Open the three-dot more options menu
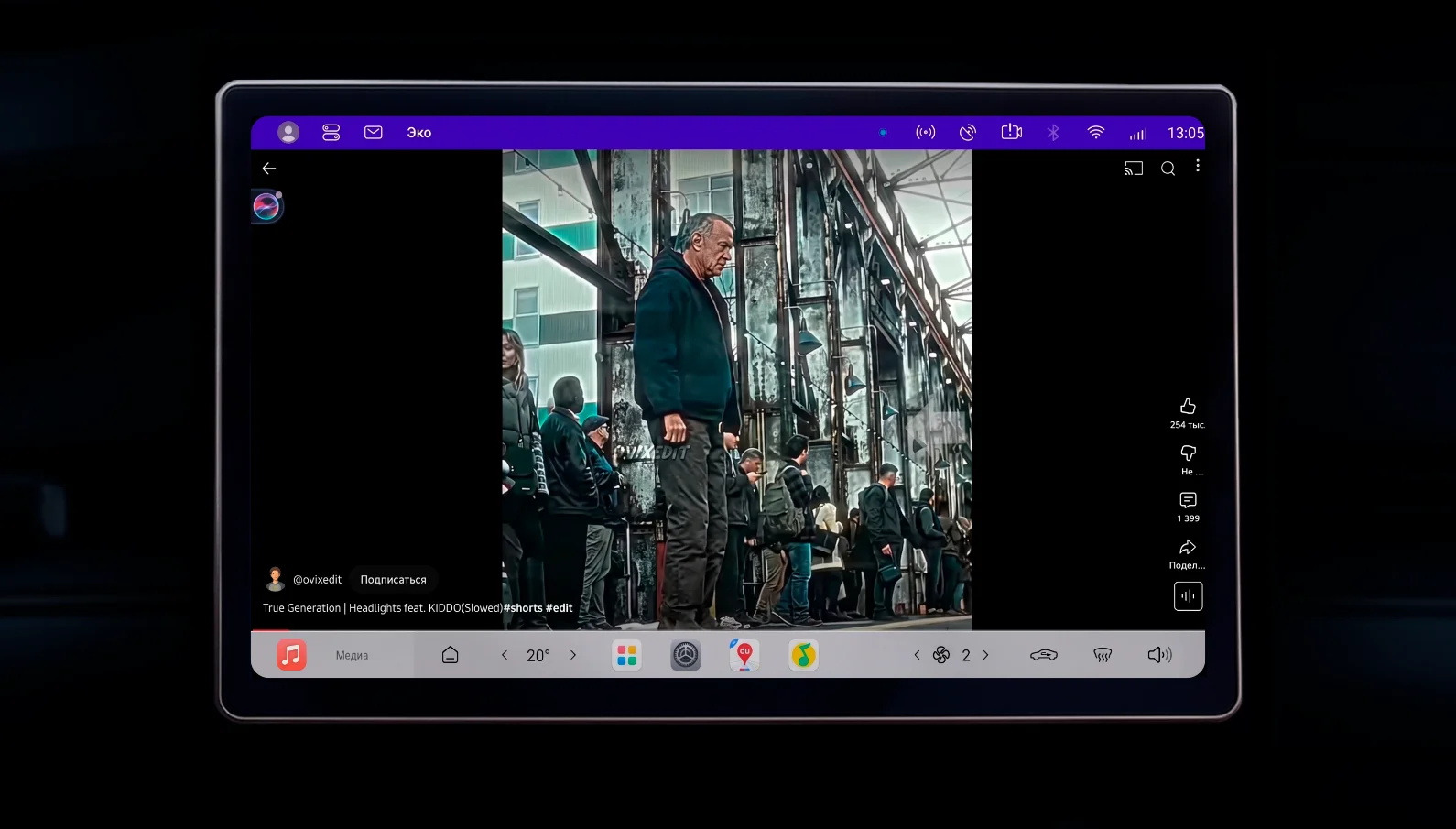1456x829 pixels. 1198,167
